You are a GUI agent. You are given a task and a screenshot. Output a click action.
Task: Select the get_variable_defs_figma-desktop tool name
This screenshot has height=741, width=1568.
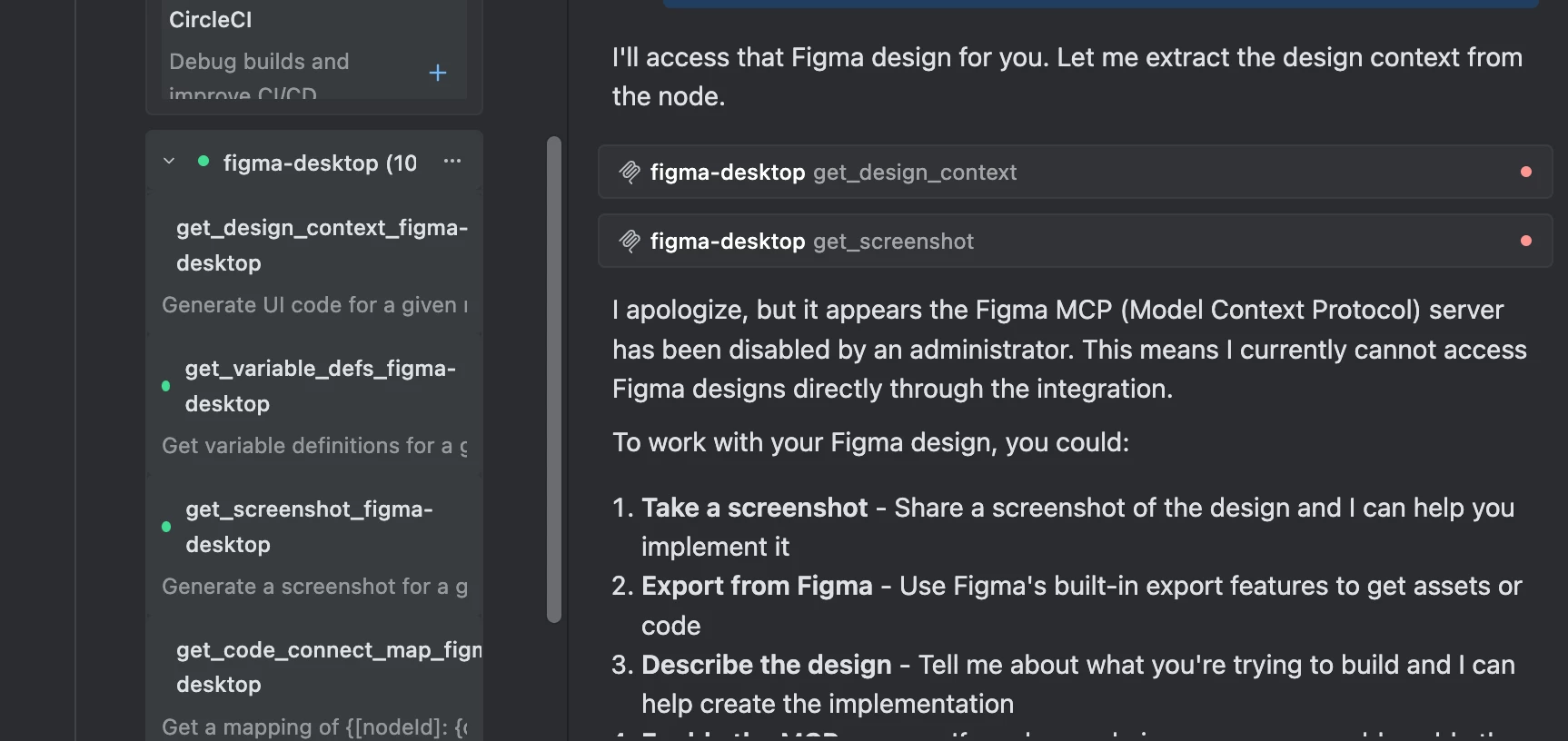coord(320,386)
